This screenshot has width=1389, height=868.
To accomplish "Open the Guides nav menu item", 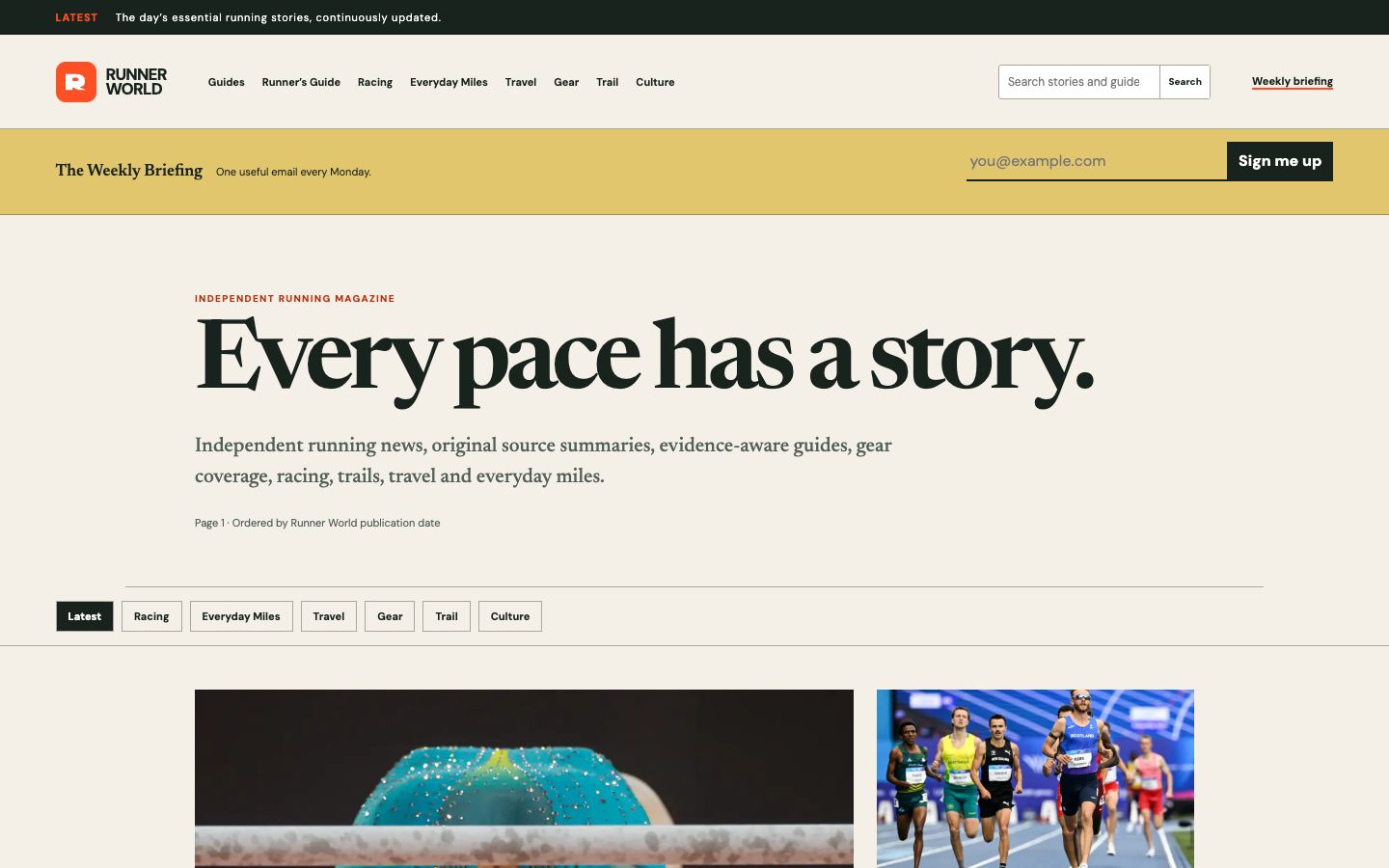I will click(226, 82).
